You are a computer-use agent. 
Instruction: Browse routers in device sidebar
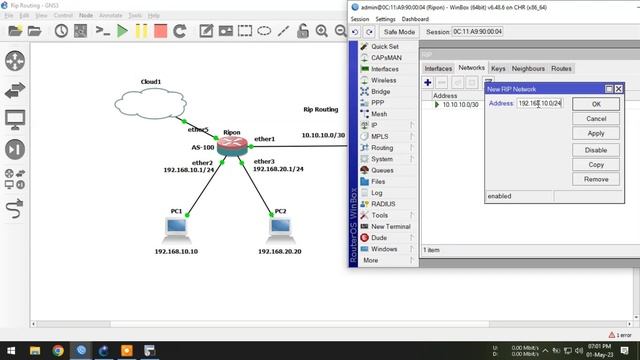point(15,61)
